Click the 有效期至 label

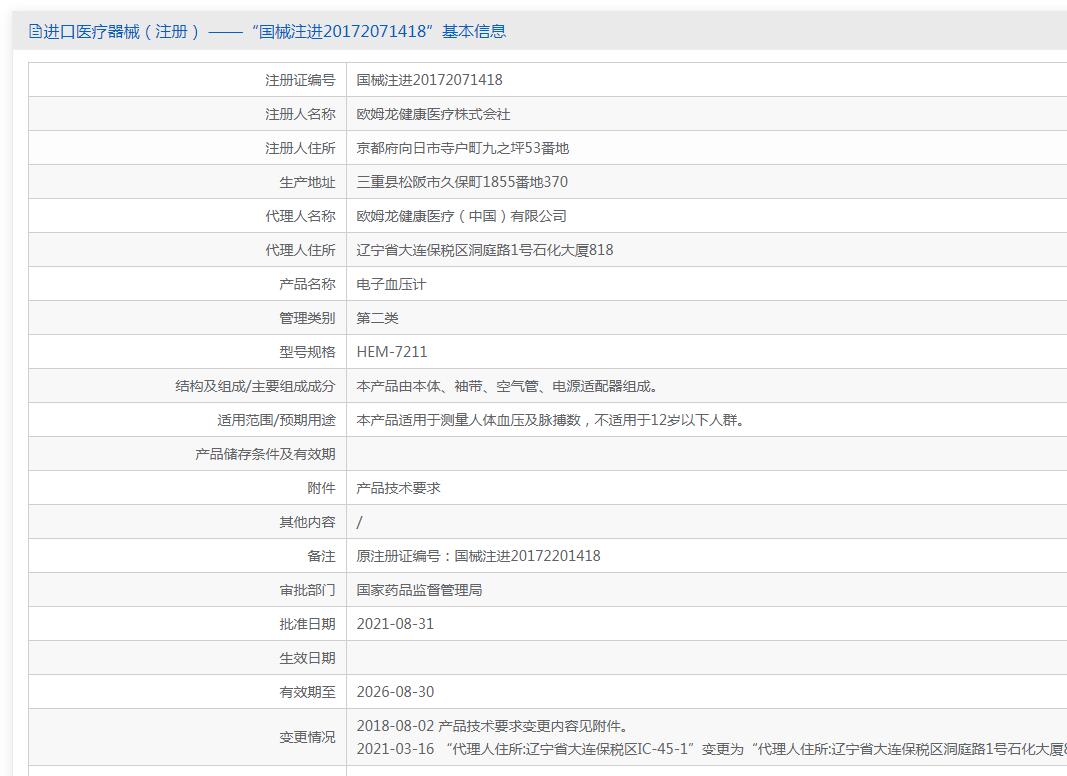coord(307,693)
